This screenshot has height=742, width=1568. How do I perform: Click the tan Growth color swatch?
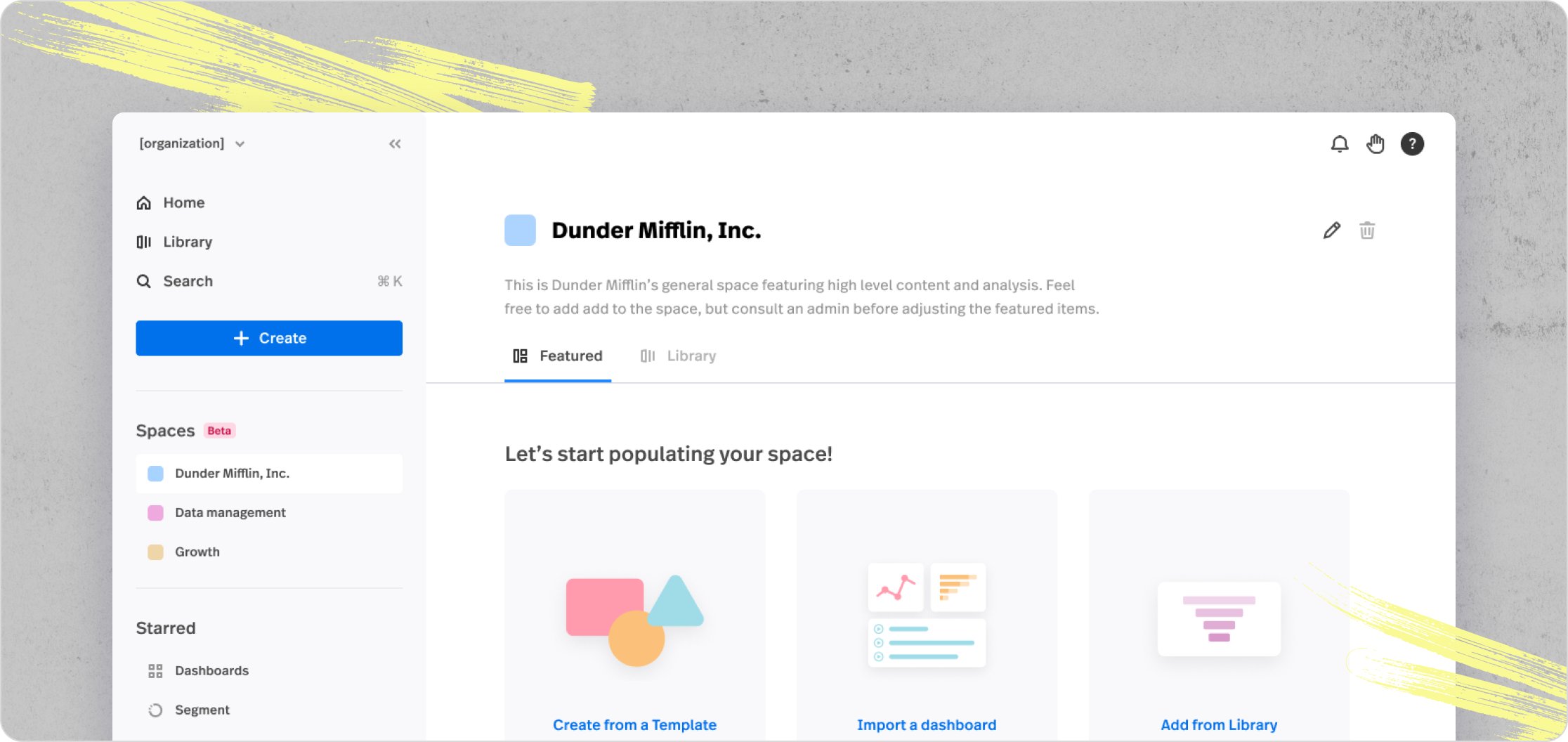pyautogui.click(x=155, y=552)
